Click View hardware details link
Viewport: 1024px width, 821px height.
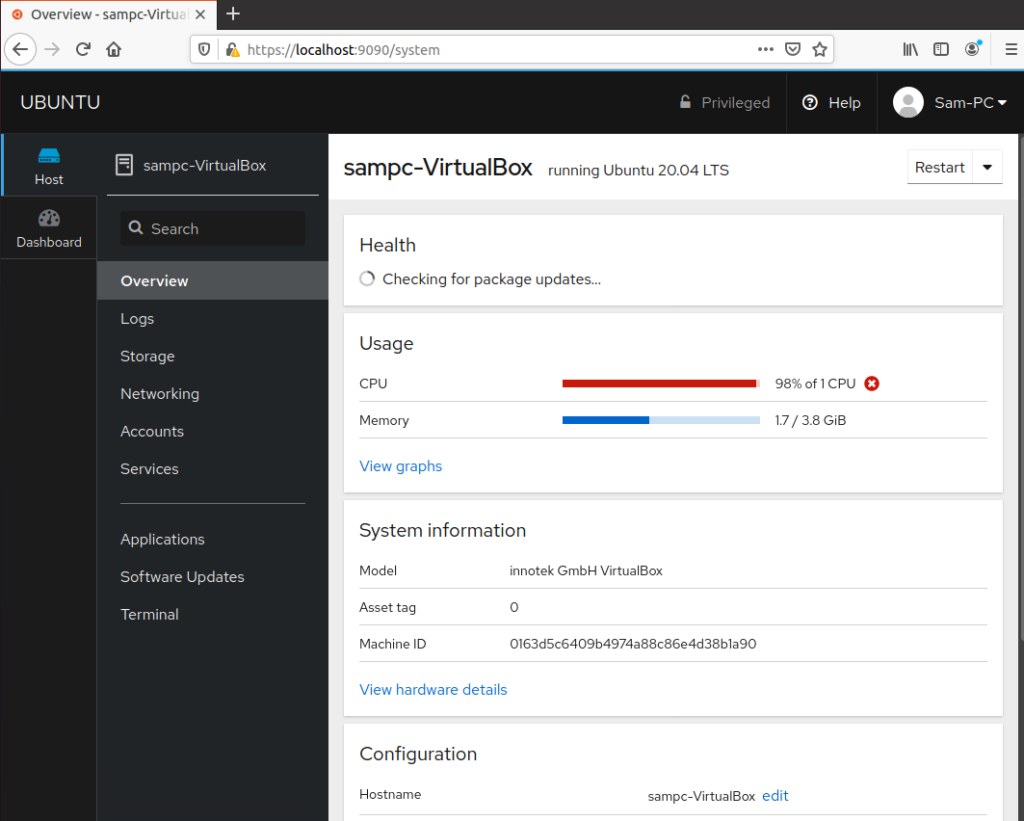tap(433, 689)
